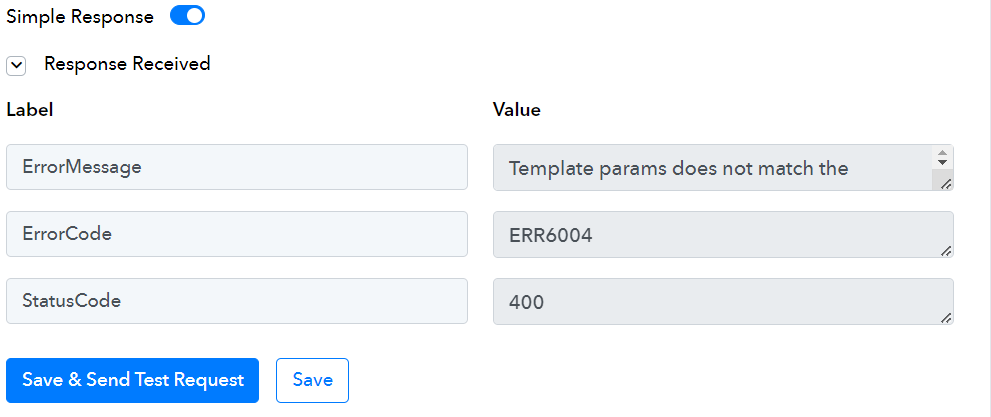Viewport: 991px width, 417px height.
Task: Click the up arrow in ErrorMessage value scrollbar
Action: point(942,153)
